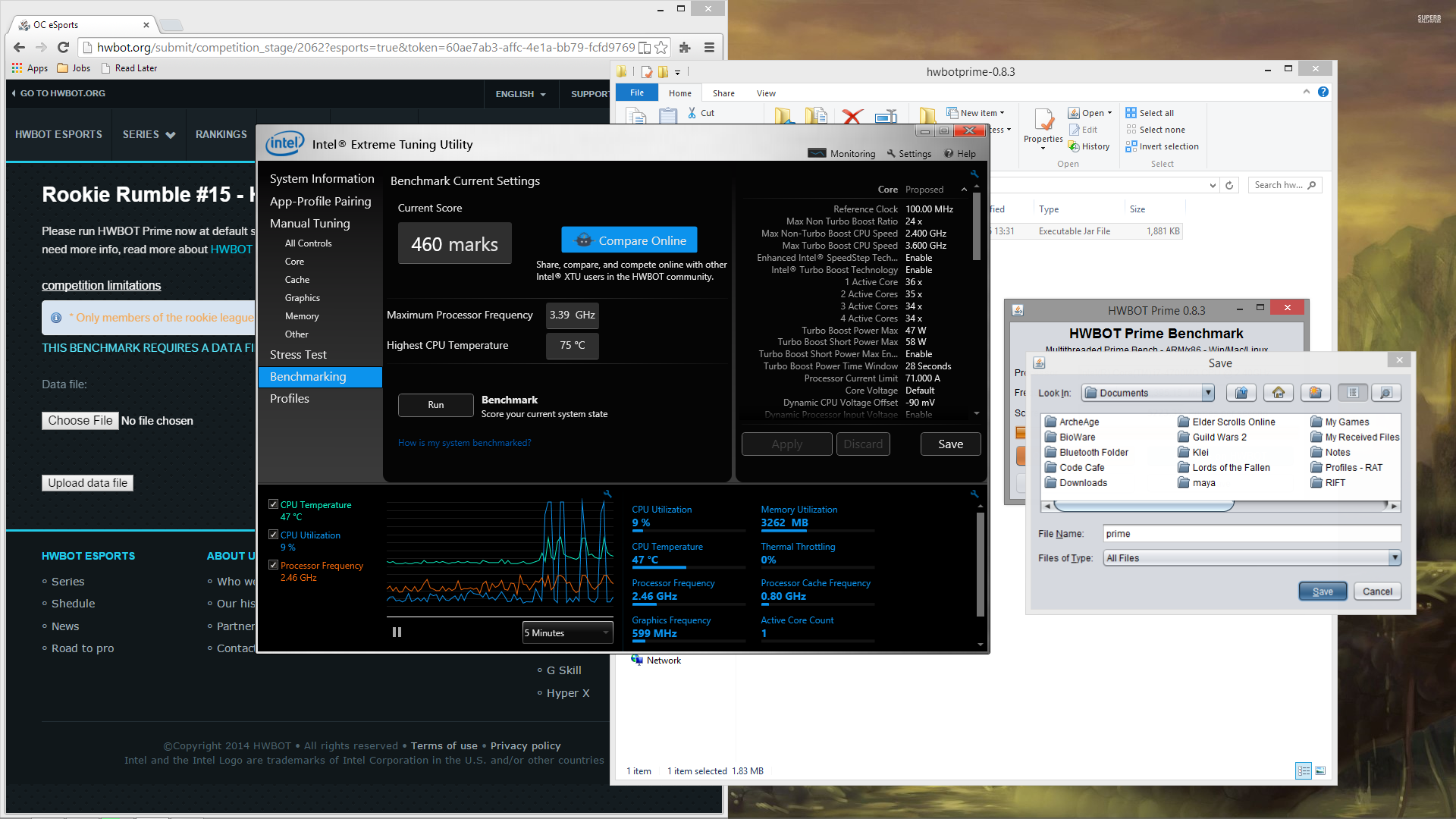1456x819 pixels.
Task: Select App-Profile Pairing in XTU sidebar
Action: (x=321, y=201)
